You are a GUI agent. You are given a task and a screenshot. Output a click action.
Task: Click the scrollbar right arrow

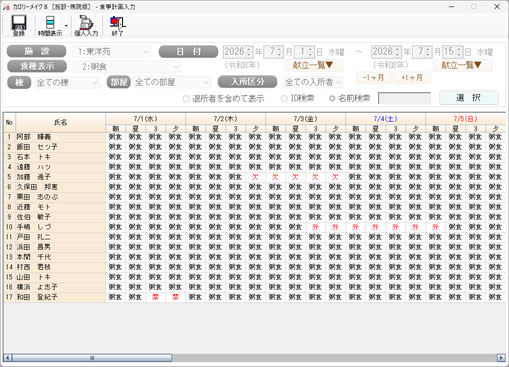501,358
